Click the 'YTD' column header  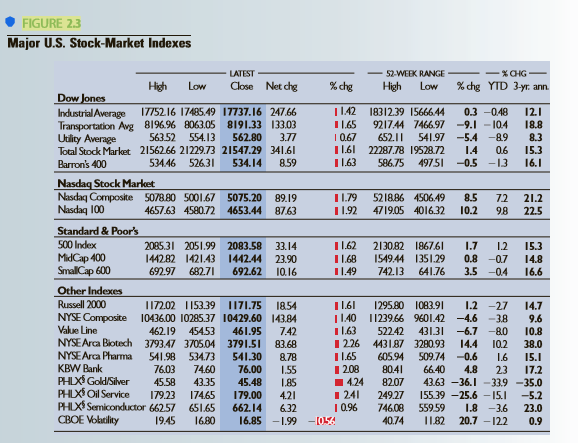(498, 86)
